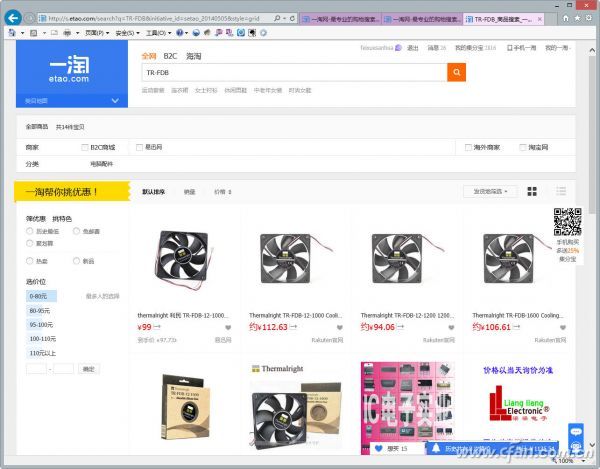600x469 pixels.
Task: Favorite the ¥99 thermalright fan with heart
Action: pyautogui.click(x=228, y=327)
